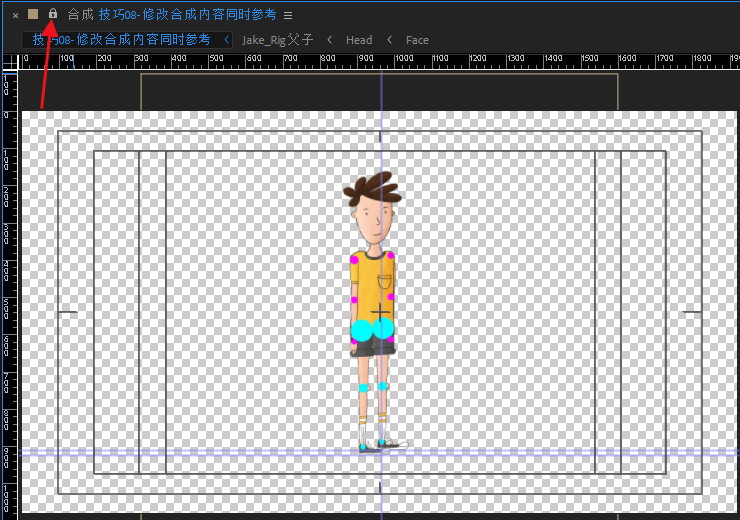The width and height of the screenshot is (740, 520).
Task: Close the composition viewer panel
Action: (16, 16)
